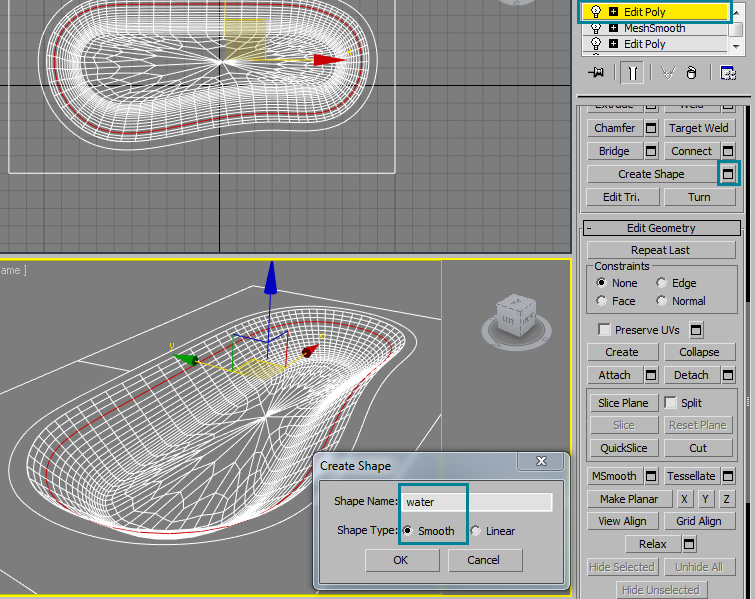The height and width of the screenshot is (599, 755).
Task: Select Linear shape type radio button
Action: [476, 531]
